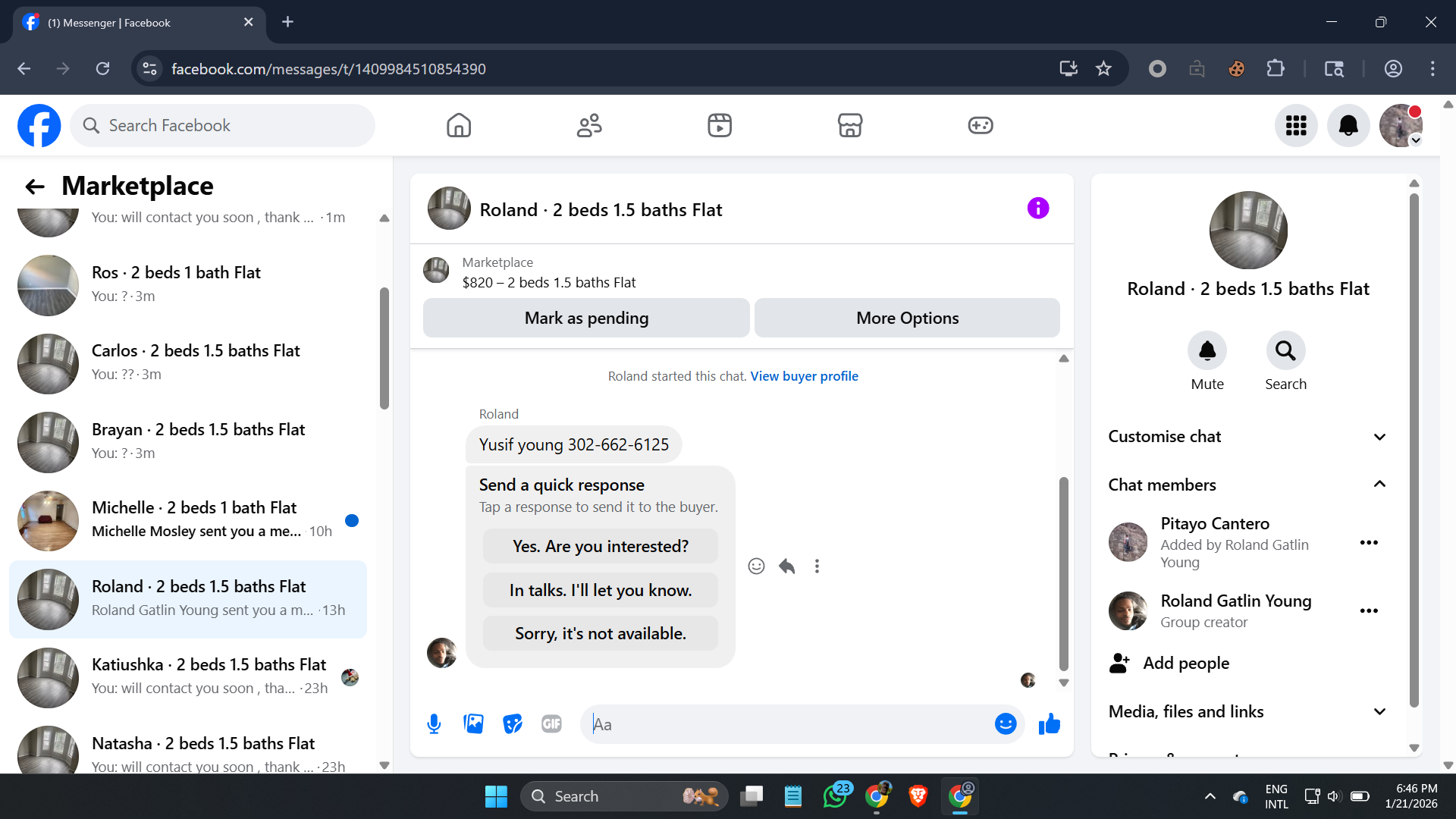Reply to the quick response message

tap(786, 566)
